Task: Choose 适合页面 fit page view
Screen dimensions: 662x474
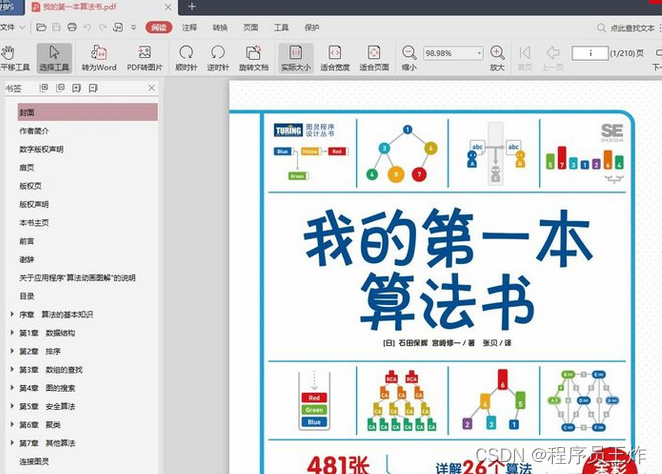Action: point(374,58)
